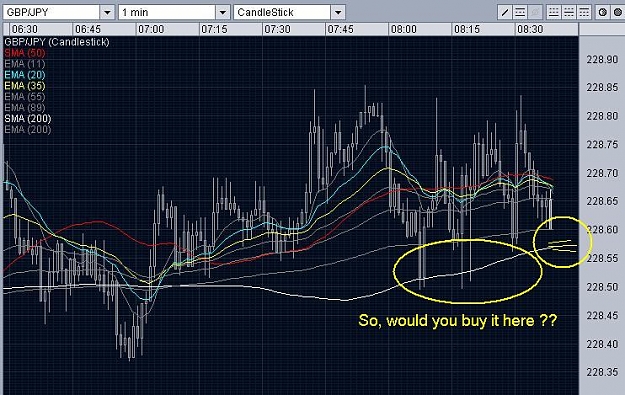Click the 08:30 time axis label
625x395 pixels.
(530, 29)
